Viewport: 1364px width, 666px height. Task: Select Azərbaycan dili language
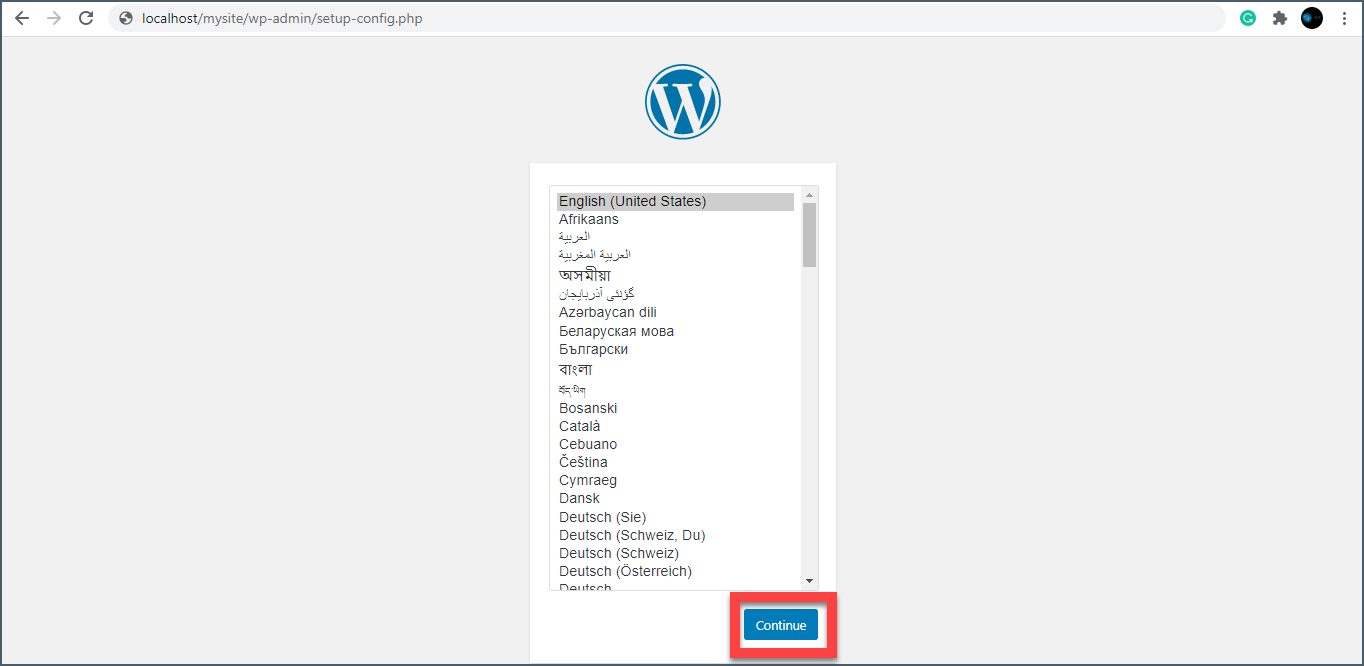pyautogui.click(x=675, y=312)
